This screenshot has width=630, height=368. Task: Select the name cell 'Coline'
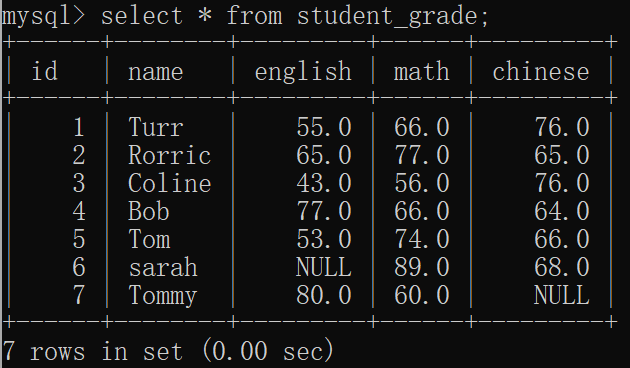coord(170,183)
